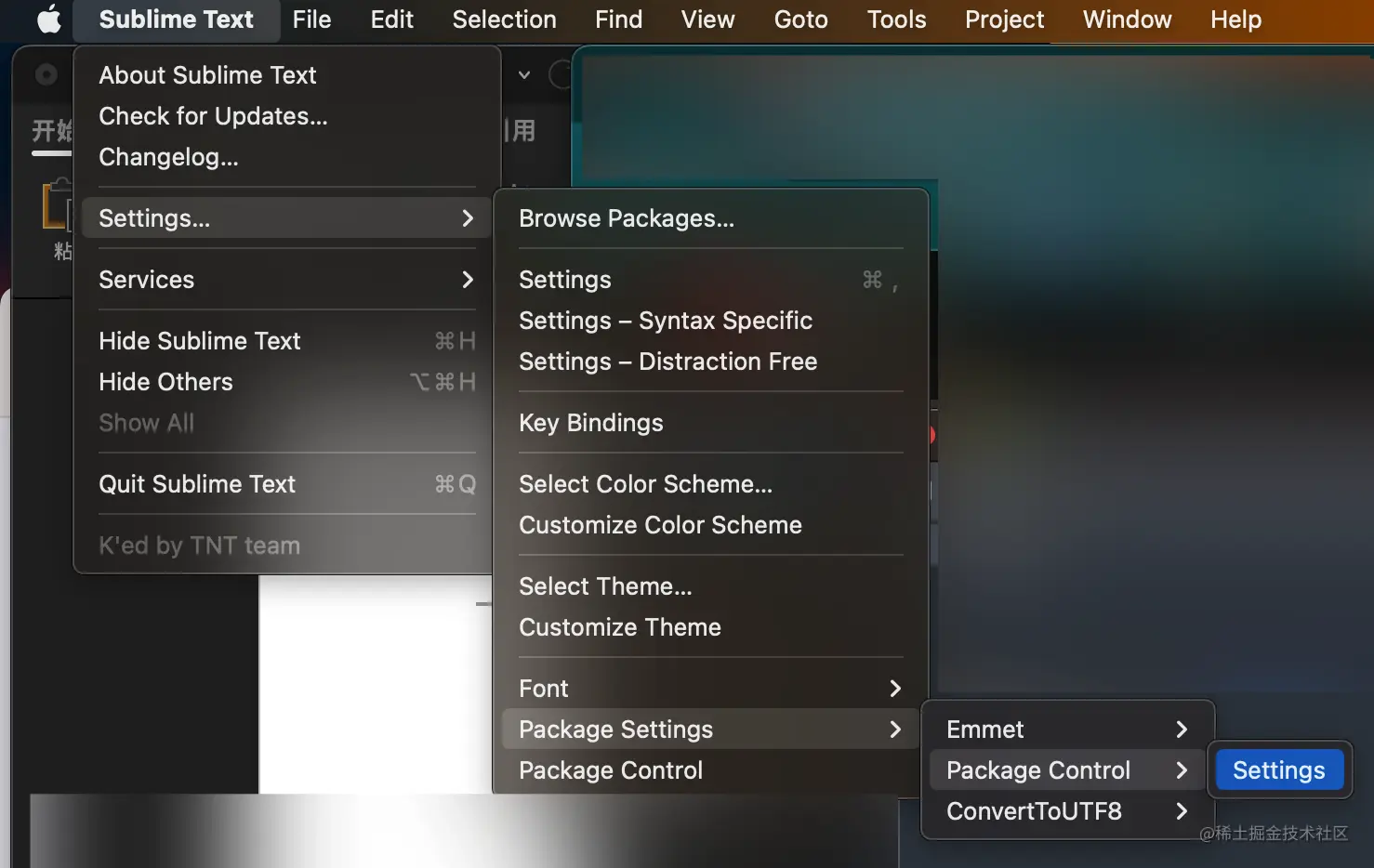Expand Package Control in the package list
The width and height of the screenshot is (1374, 868).
coord(1067,770)
